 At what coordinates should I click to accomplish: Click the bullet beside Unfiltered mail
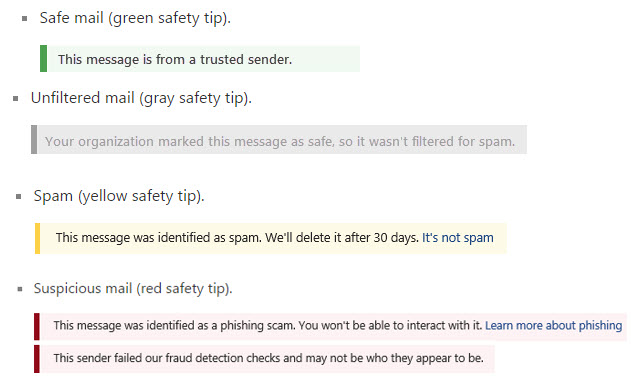click(16, 99)
